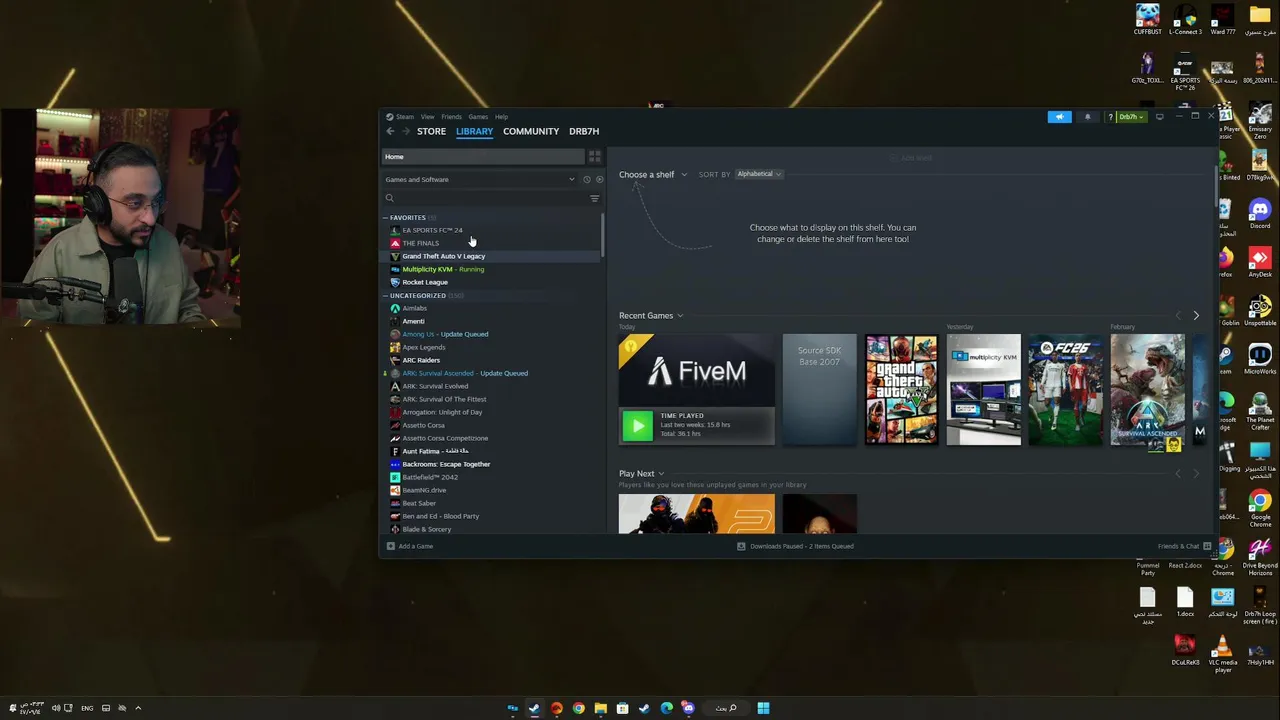Collapse the UNCATEGORIZED category
The height and width of the screenshot is (720, 1280).
click(386, 296)
